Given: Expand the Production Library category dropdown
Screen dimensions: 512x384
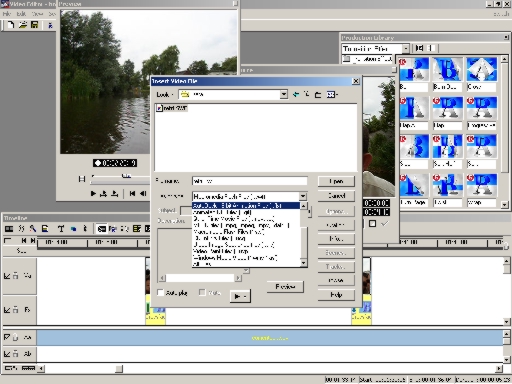Looking at the screenshot, I should [x=406, y=48].
